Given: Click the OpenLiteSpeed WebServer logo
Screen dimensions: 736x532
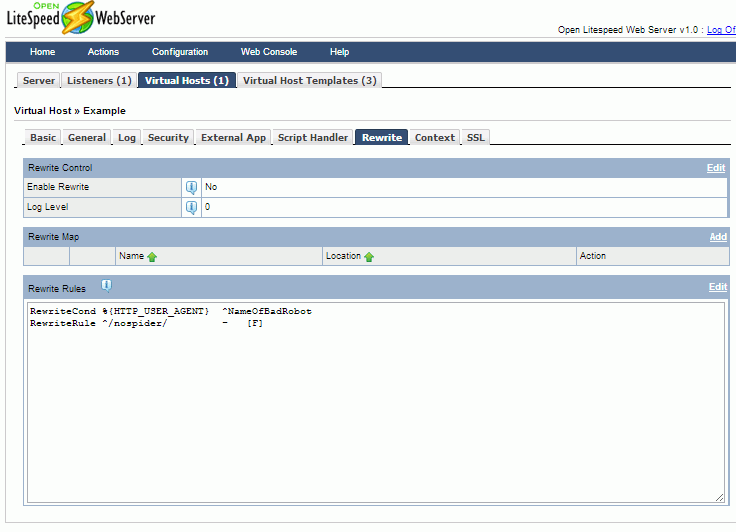Looking at the screenshot, I should coord(81,19).
